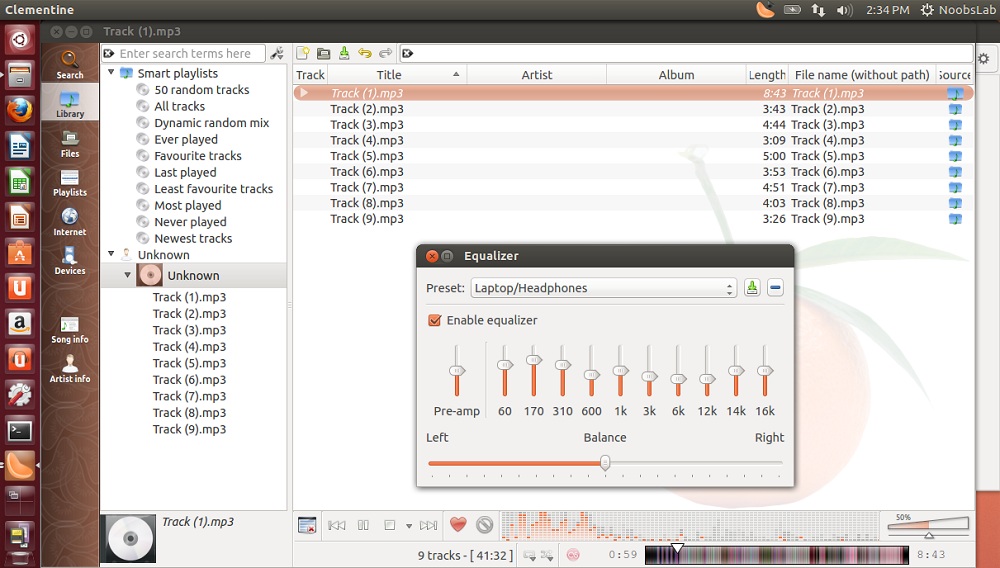
Task: Undo last playlist action
Action: 365,54
